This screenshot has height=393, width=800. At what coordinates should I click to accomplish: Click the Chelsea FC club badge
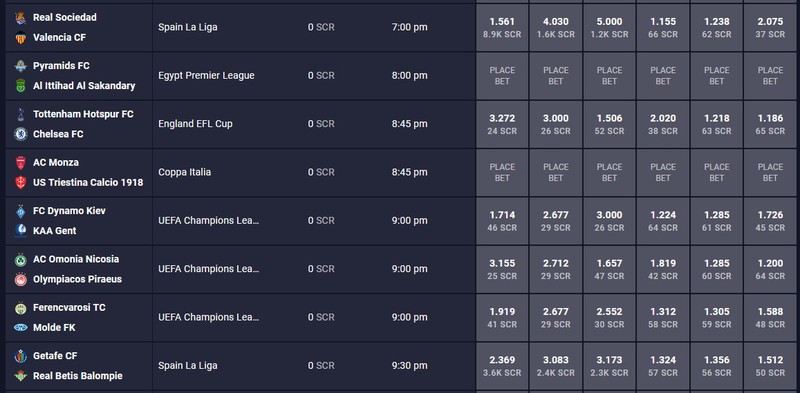(x=20, y=134)
